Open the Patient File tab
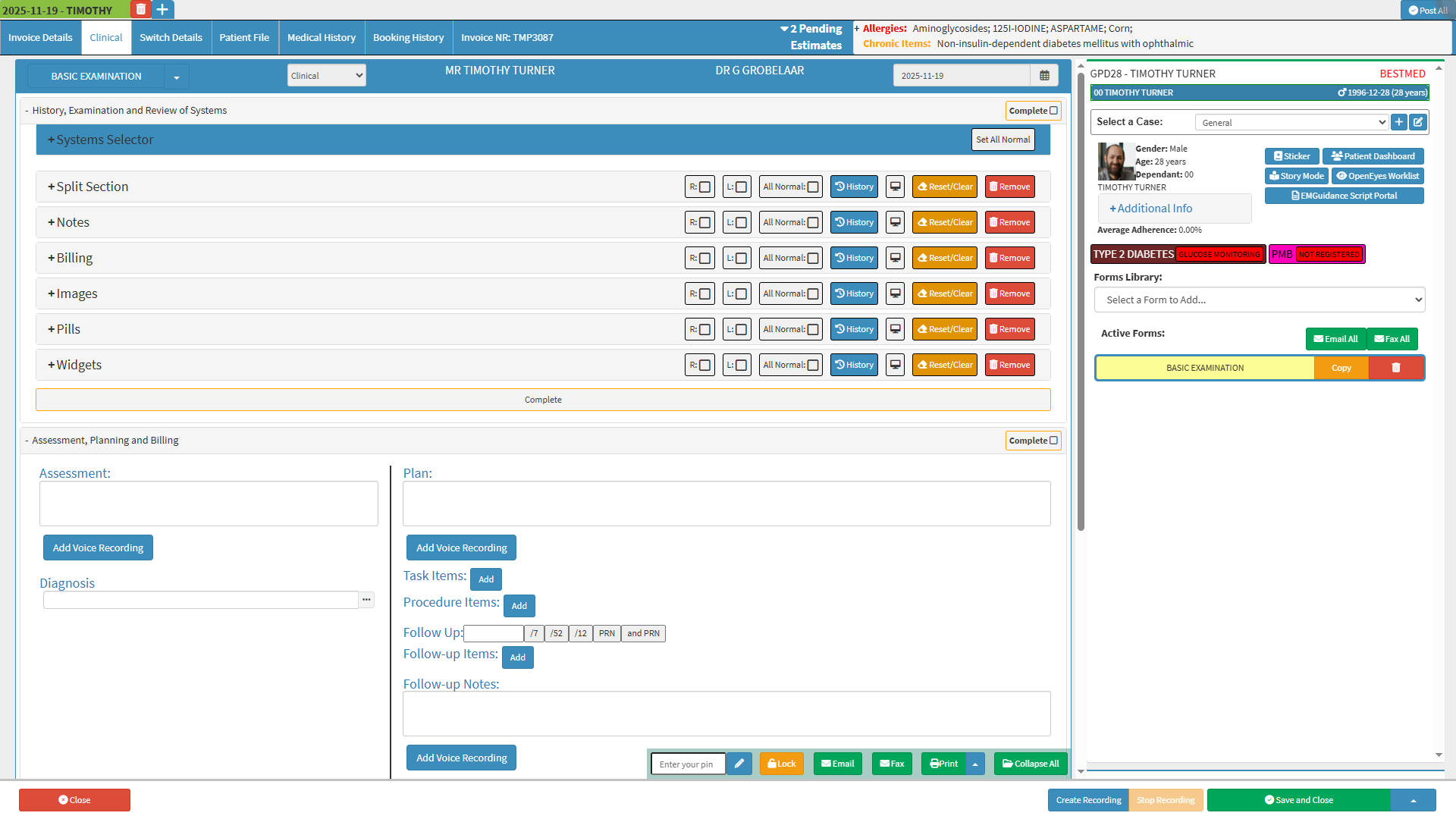1456x819 pixels. (244, 37)
